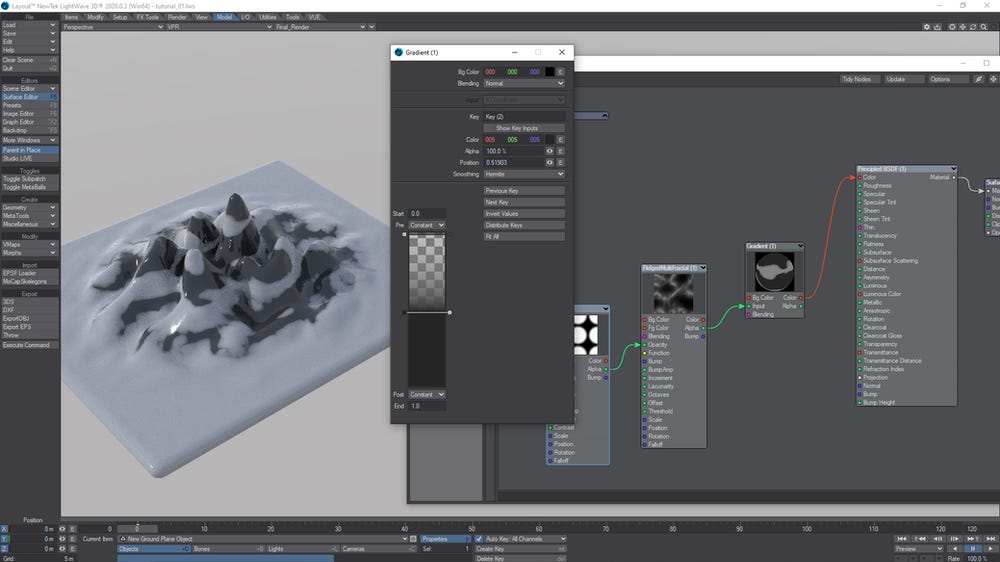The height and width of the screenshot is (562, 1000).
Task: Open viewport settings gear icon
Action: coord(926,27)
